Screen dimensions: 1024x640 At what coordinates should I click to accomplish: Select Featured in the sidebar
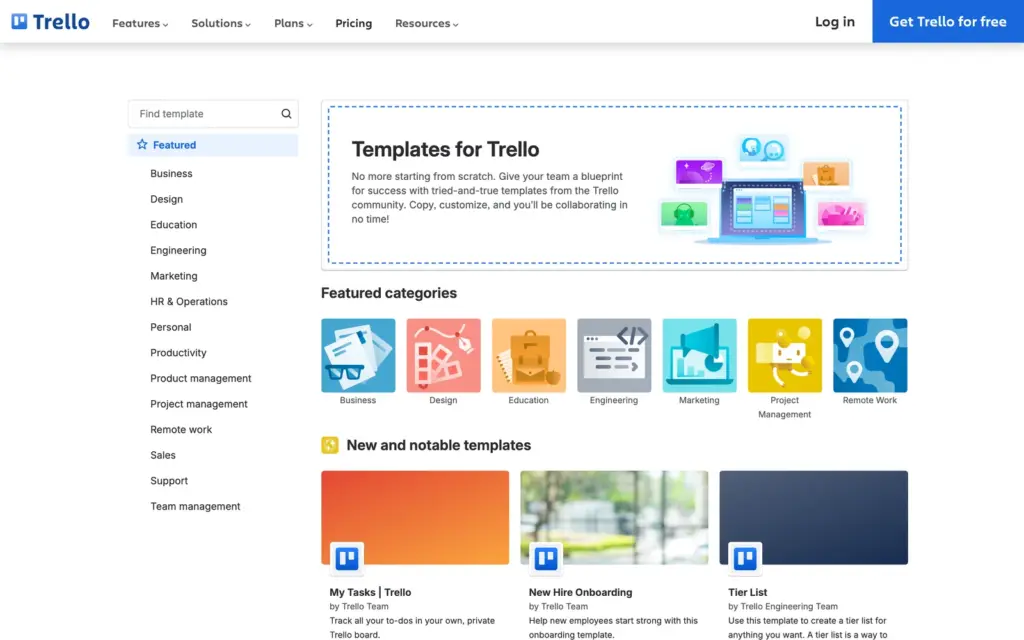(213, 145)
